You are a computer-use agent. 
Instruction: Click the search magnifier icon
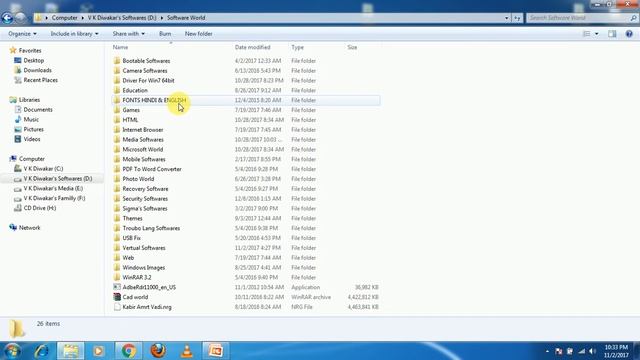(x=633, y=18)
